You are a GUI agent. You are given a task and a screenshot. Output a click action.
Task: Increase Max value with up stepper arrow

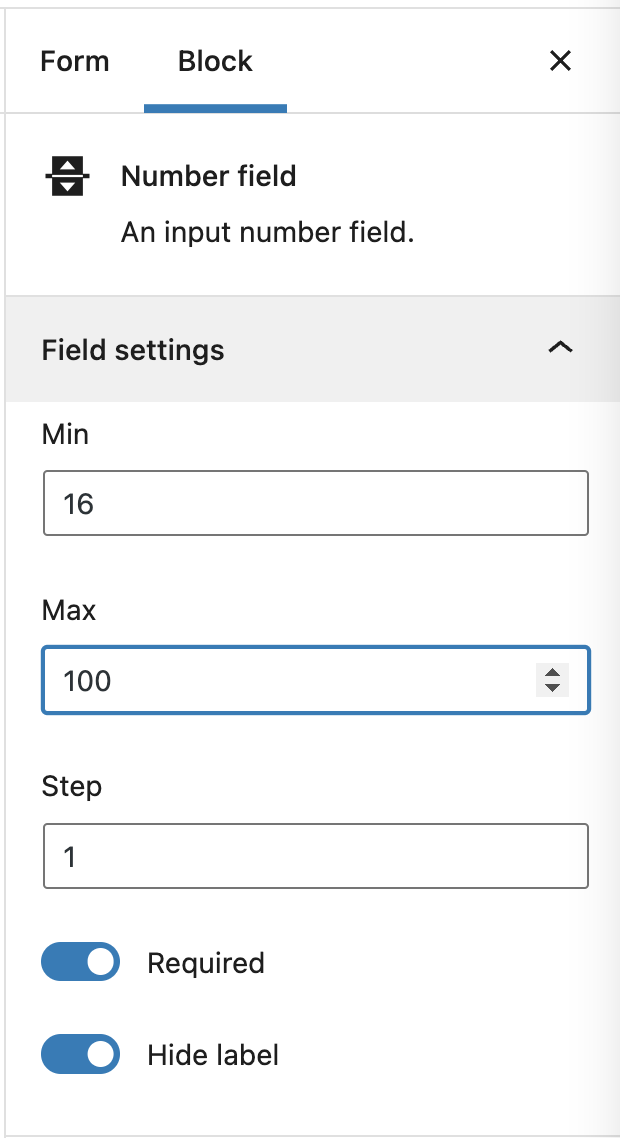coord(552,673)
